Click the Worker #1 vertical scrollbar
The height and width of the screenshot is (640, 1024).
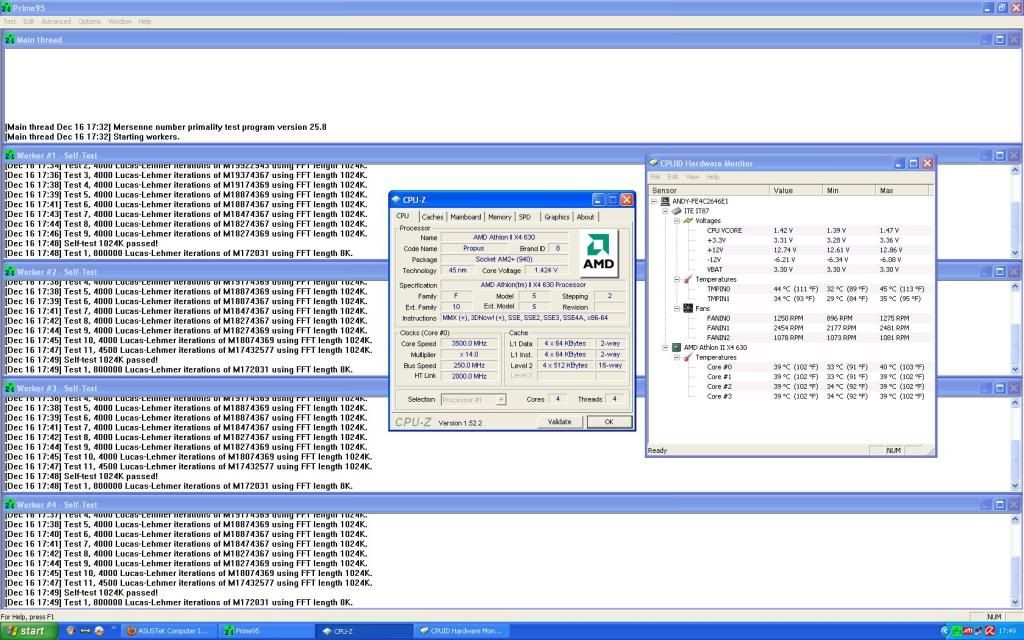point(1014,212)
